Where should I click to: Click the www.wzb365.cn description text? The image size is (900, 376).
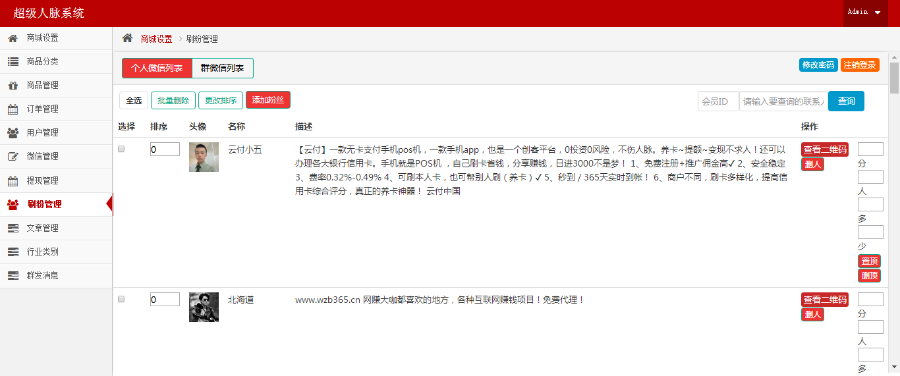tap(439, 300)
